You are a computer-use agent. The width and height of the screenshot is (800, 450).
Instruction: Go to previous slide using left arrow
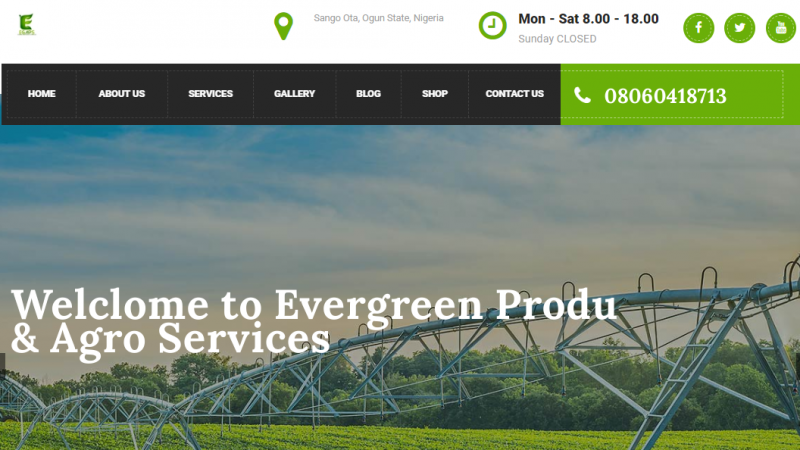(x=2, y=366)
